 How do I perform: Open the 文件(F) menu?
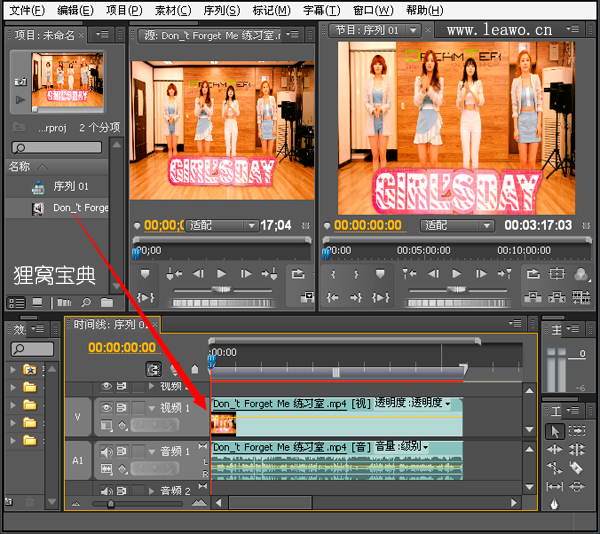(x=27, y=10)
